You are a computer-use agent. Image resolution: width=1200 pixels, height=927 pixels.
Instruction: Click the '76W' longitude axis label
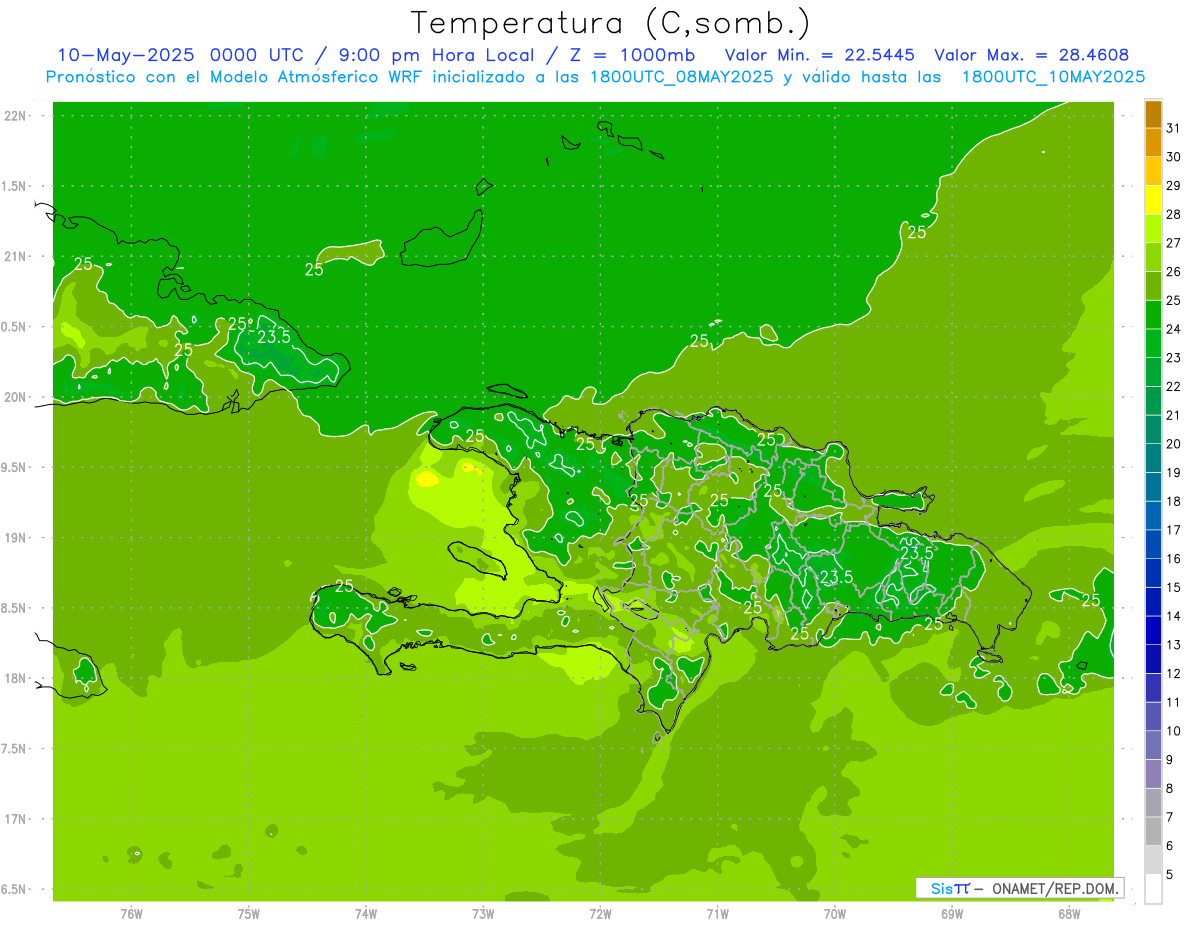131,913
